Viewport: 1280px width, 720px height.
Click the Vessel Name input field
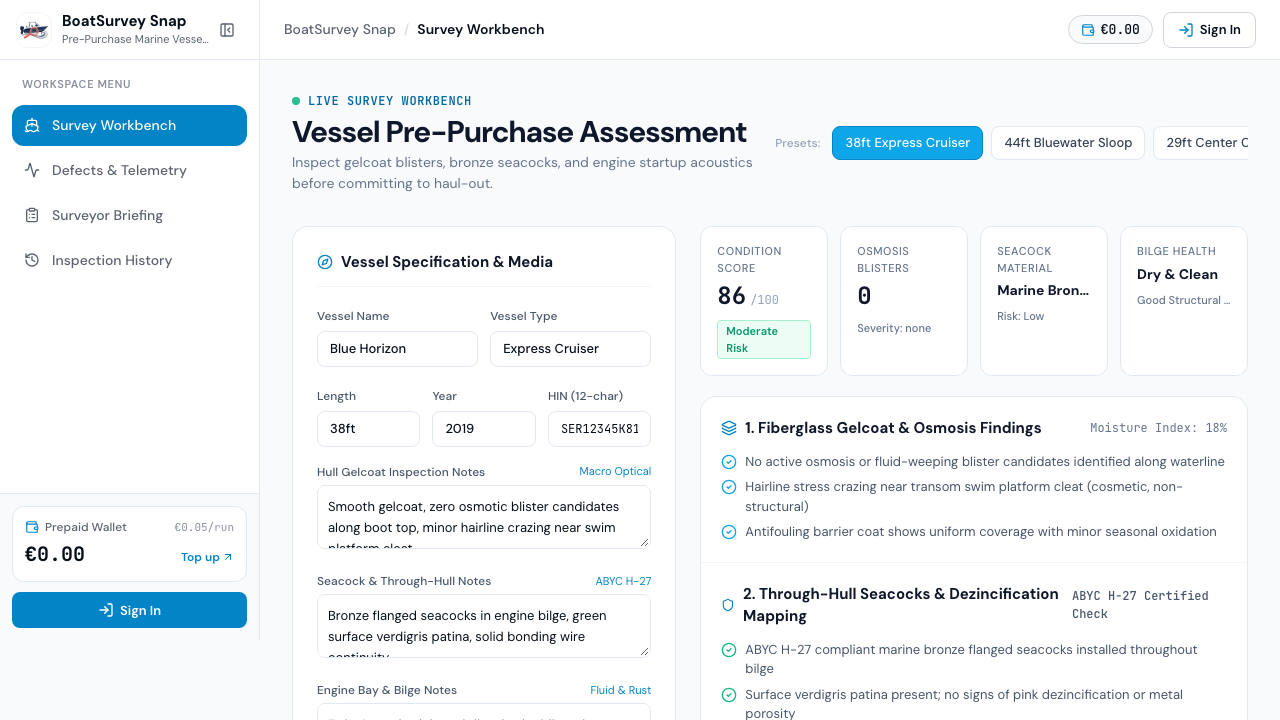coord(397,349)
